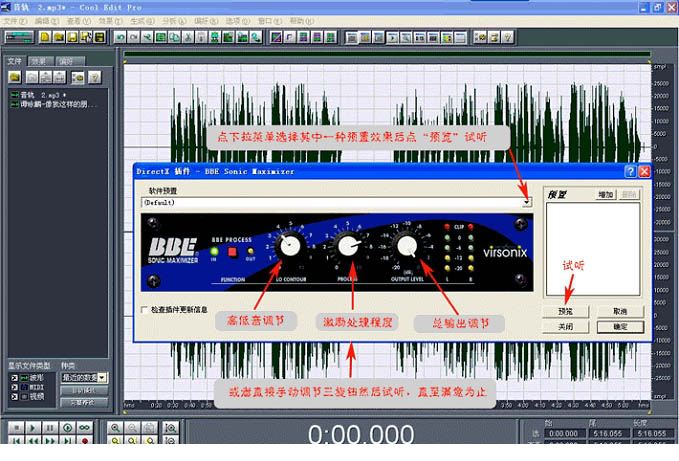Click the question mark help icon on main toolbar
This screenshot has width=679, height=461.
point(508,38)
